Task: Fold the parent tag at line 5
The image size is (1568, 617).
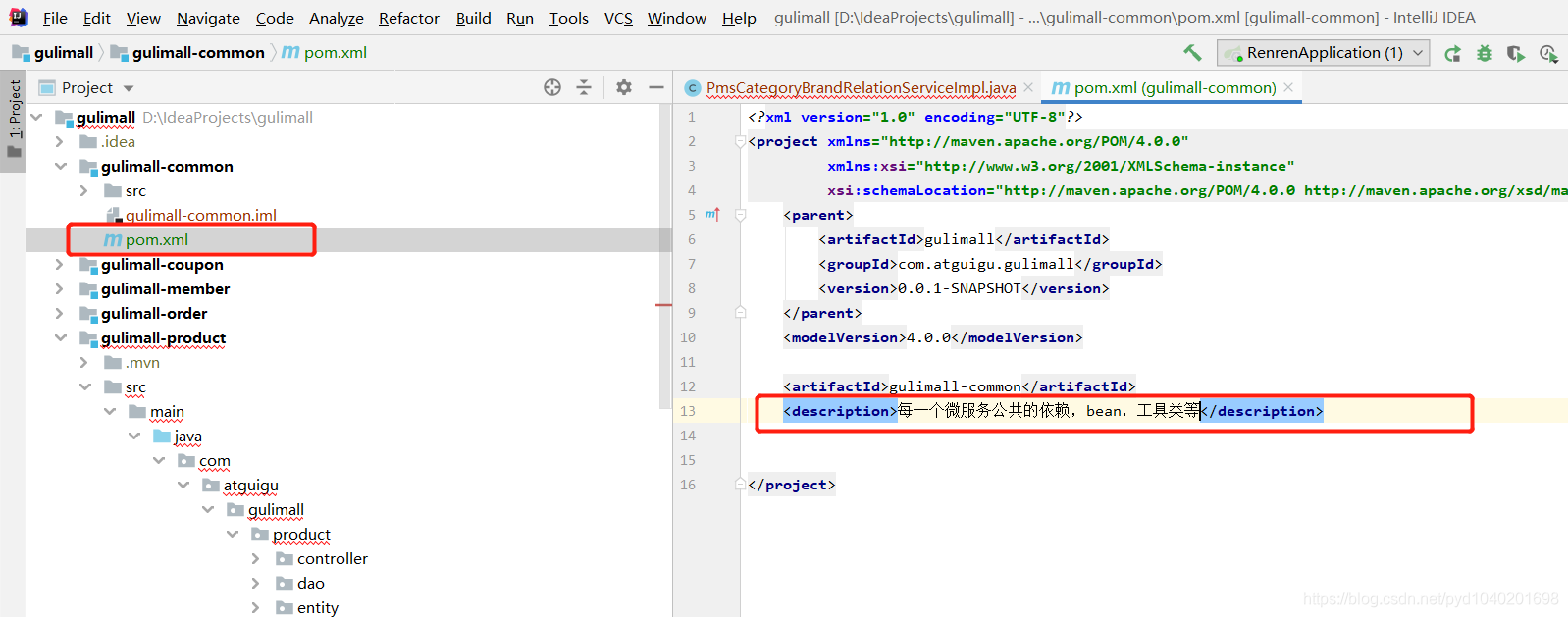Action: coord(741,215)
